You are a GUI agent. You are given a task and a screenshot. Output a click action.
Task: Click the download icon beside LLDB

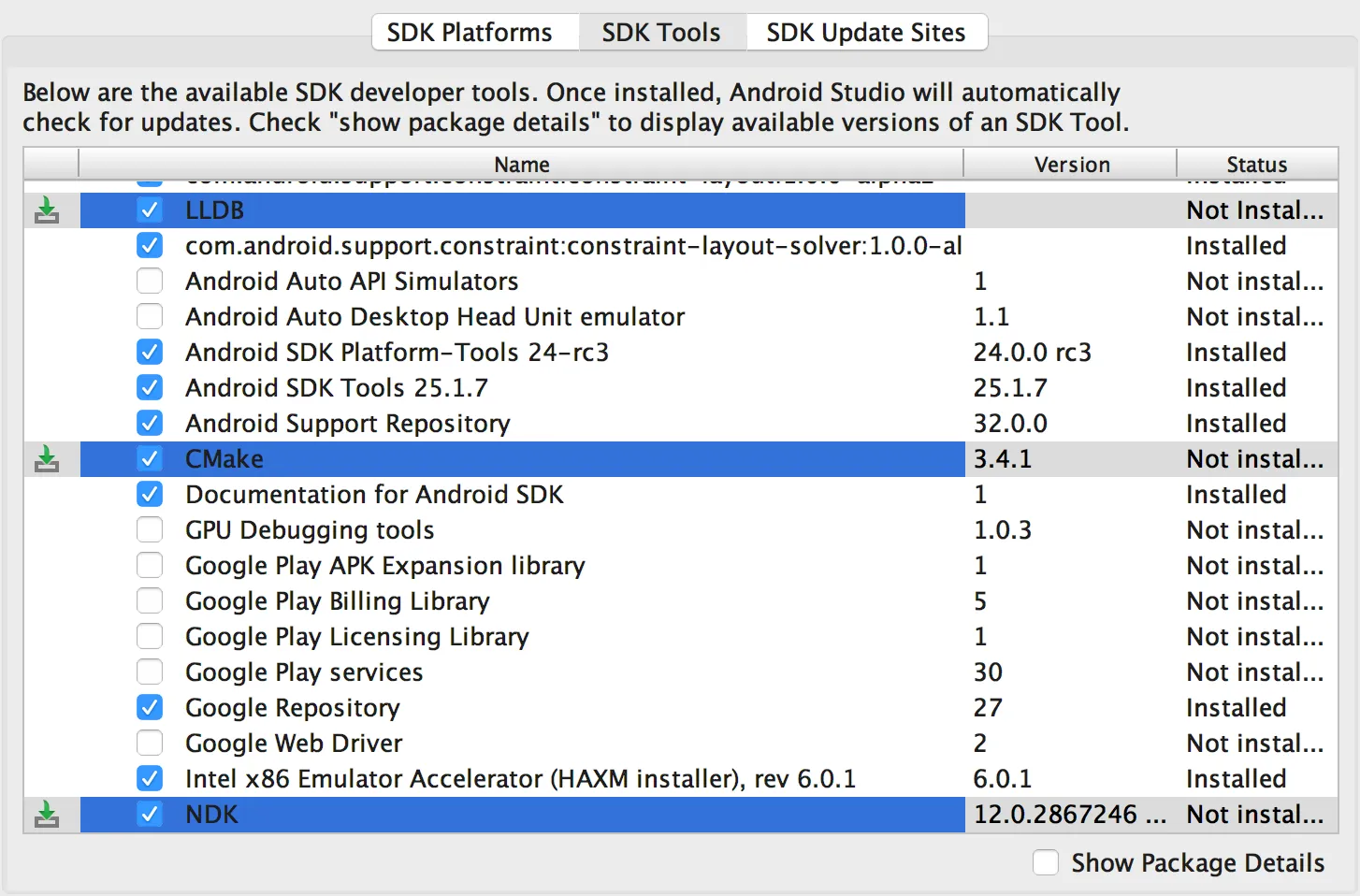pos(47,210)
